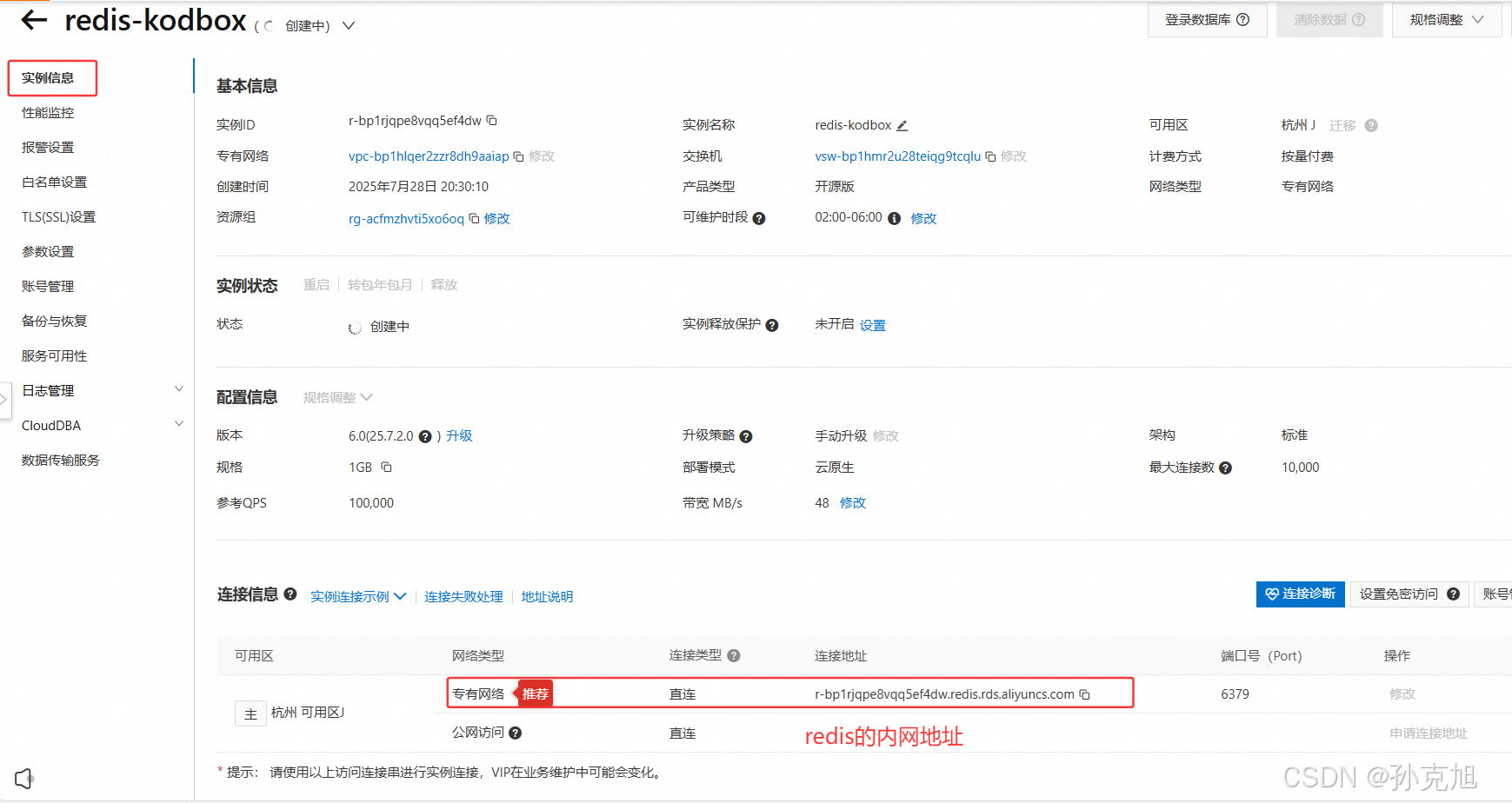The image size is (1512, 803).
Task: Click the feedback speaker icon at bottom left
Action: 24,778
